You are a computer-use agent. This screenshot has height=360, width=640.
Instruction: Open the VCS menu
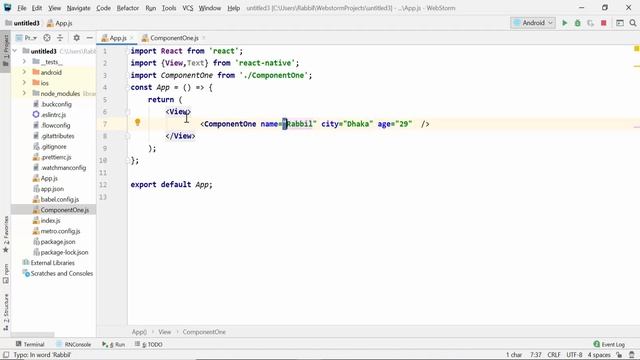click(188, 8)
